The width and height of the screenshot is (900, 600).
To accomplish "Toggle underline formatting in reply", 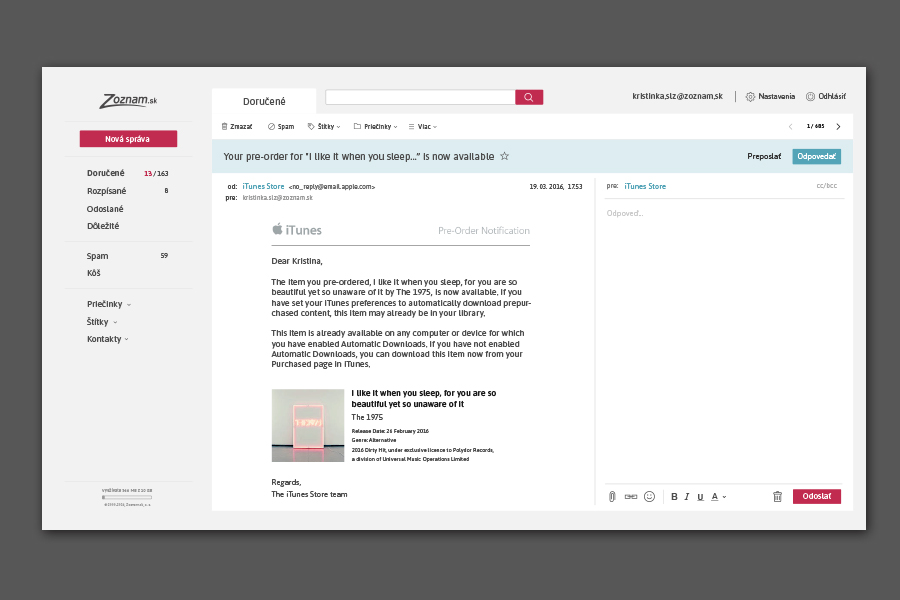I will (x=700, y=496).
